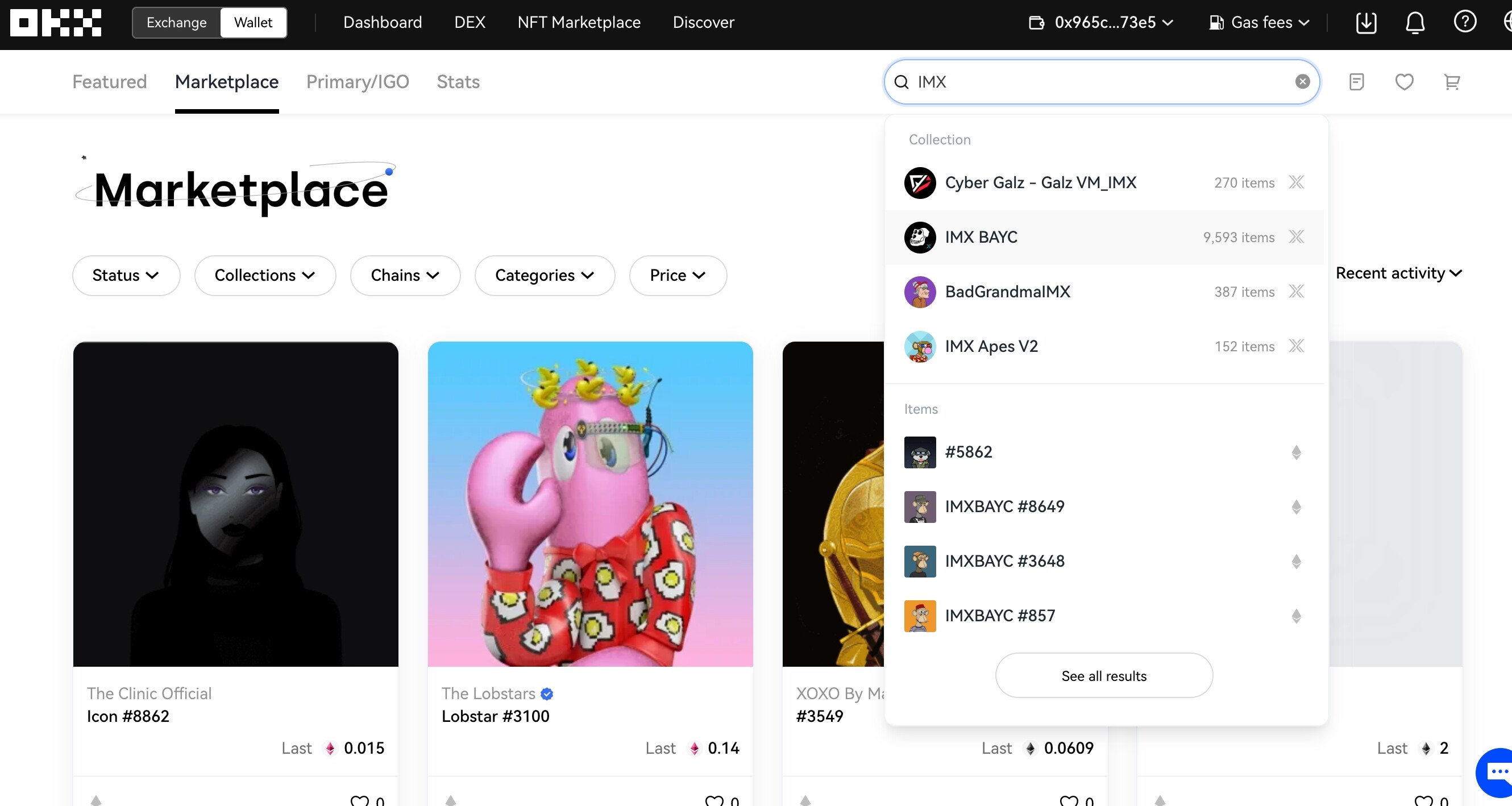Open item IMXBAYC #8649

[x=1103, y=506]
